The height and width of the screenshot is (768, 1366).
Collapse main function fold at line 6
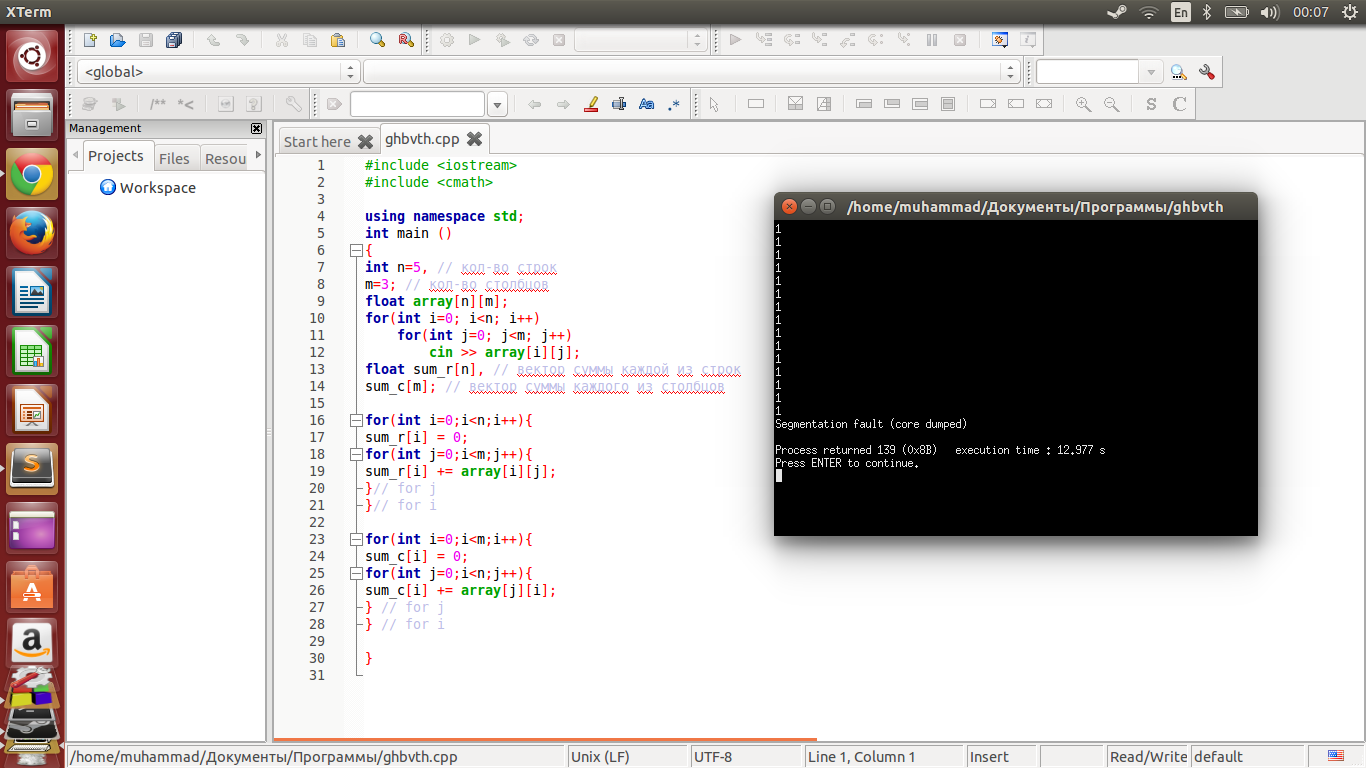point(357,250)
